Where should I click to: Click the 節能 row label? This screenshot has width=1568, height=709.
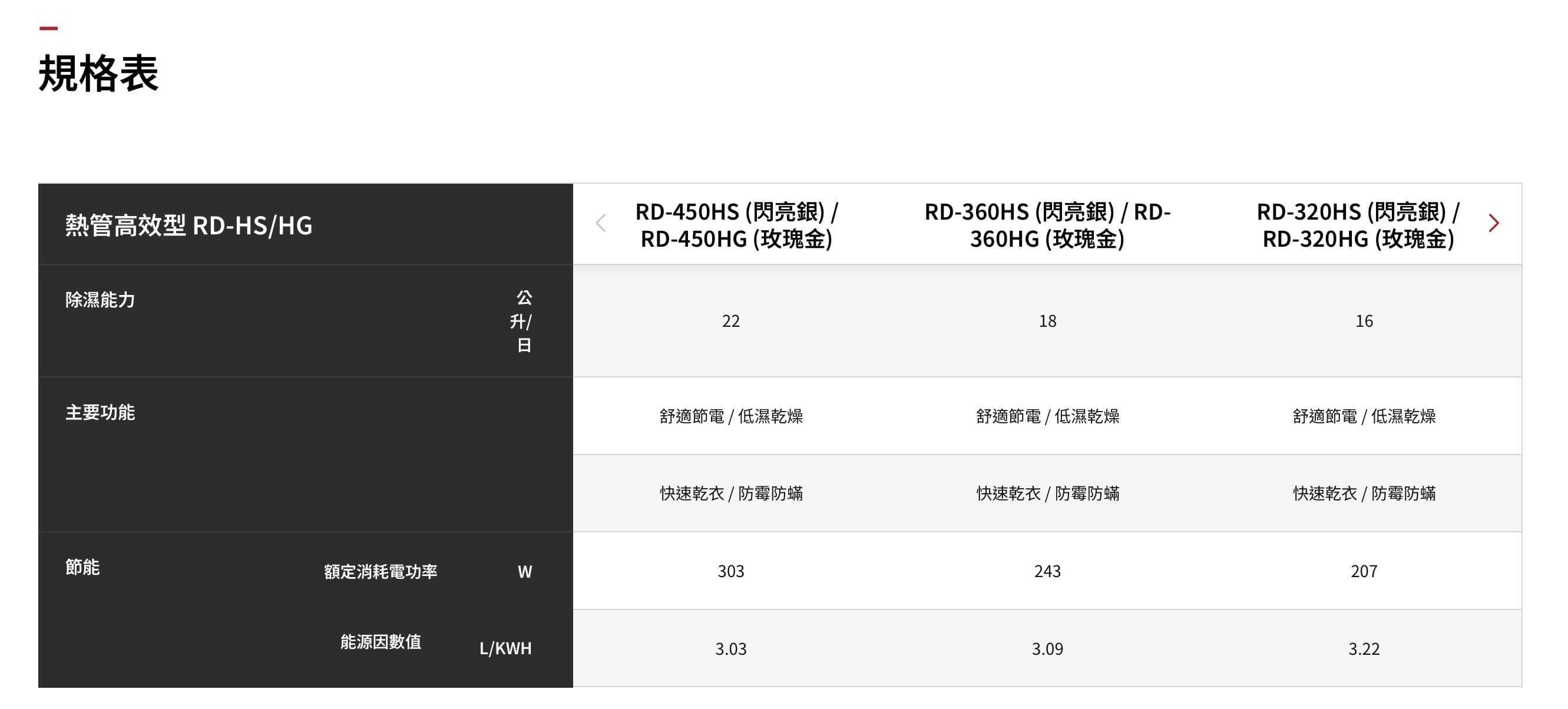tap(83, 567)
